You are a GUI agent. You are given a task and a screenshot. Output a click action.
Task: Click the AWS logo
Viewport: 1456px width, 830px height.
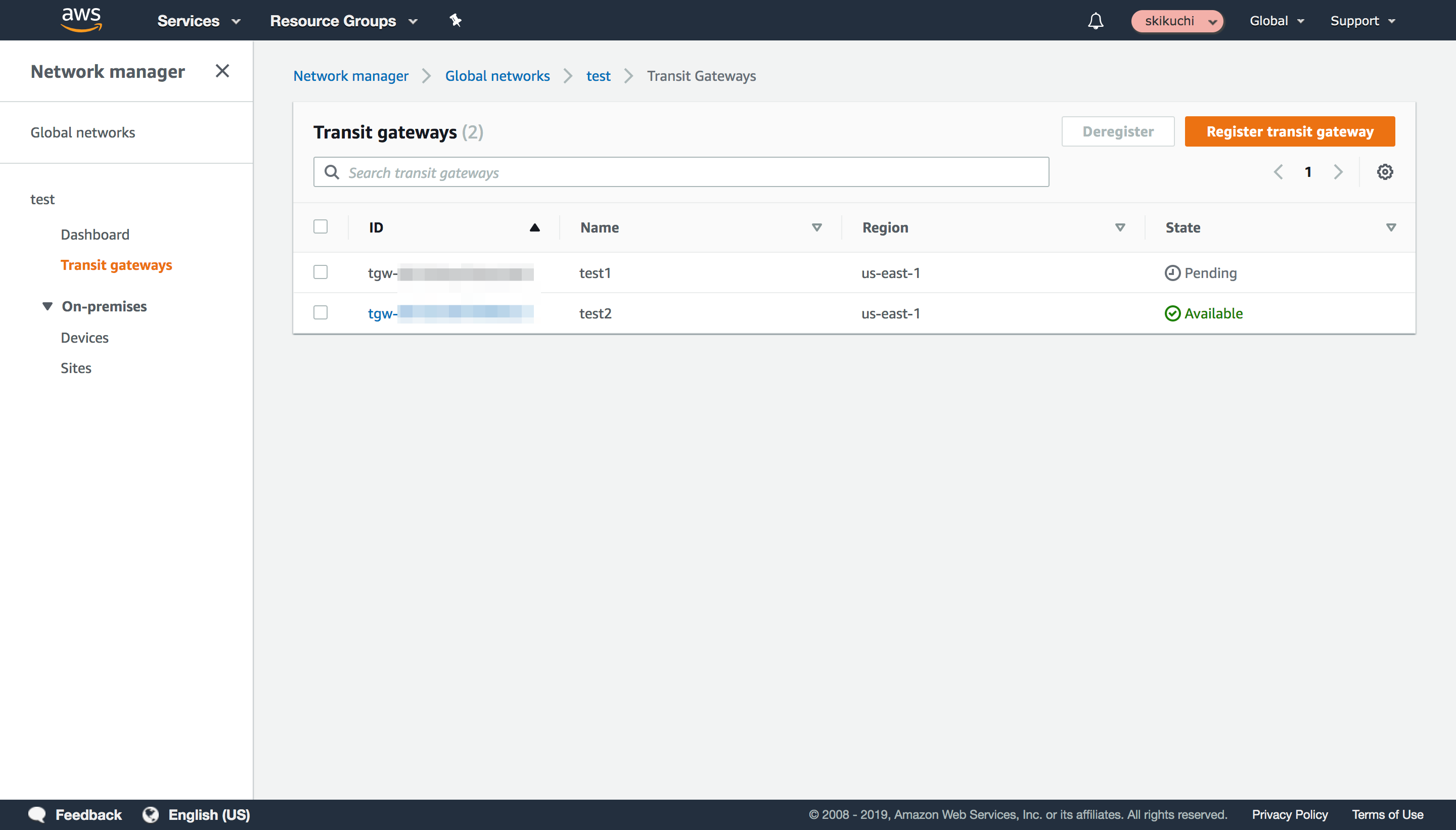click(x=81, y=19)
